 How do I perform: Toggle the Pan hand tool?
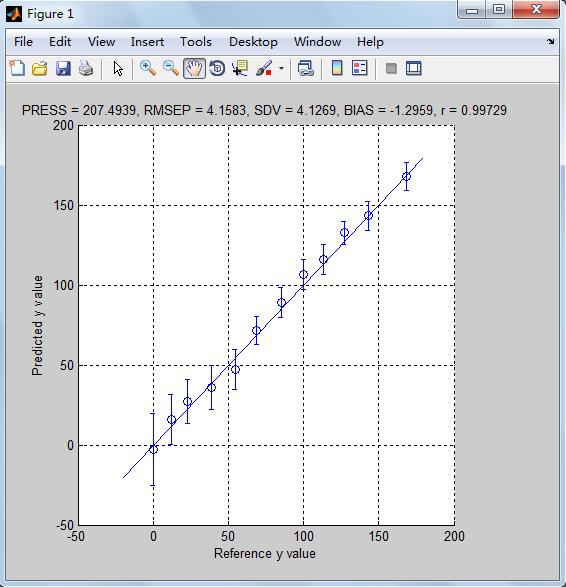(194, 69)
